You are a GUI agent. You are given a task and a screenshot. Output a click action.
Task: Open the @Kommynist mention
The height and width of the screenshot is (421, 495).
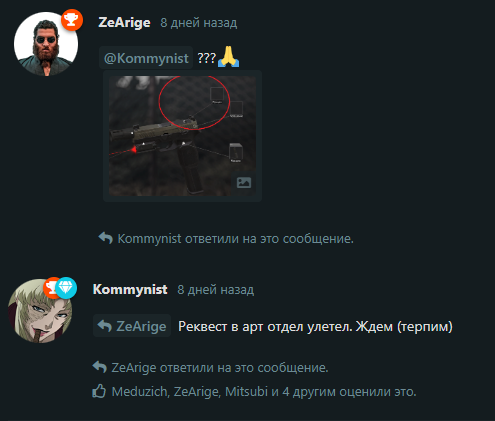click(x=146, y=58)
